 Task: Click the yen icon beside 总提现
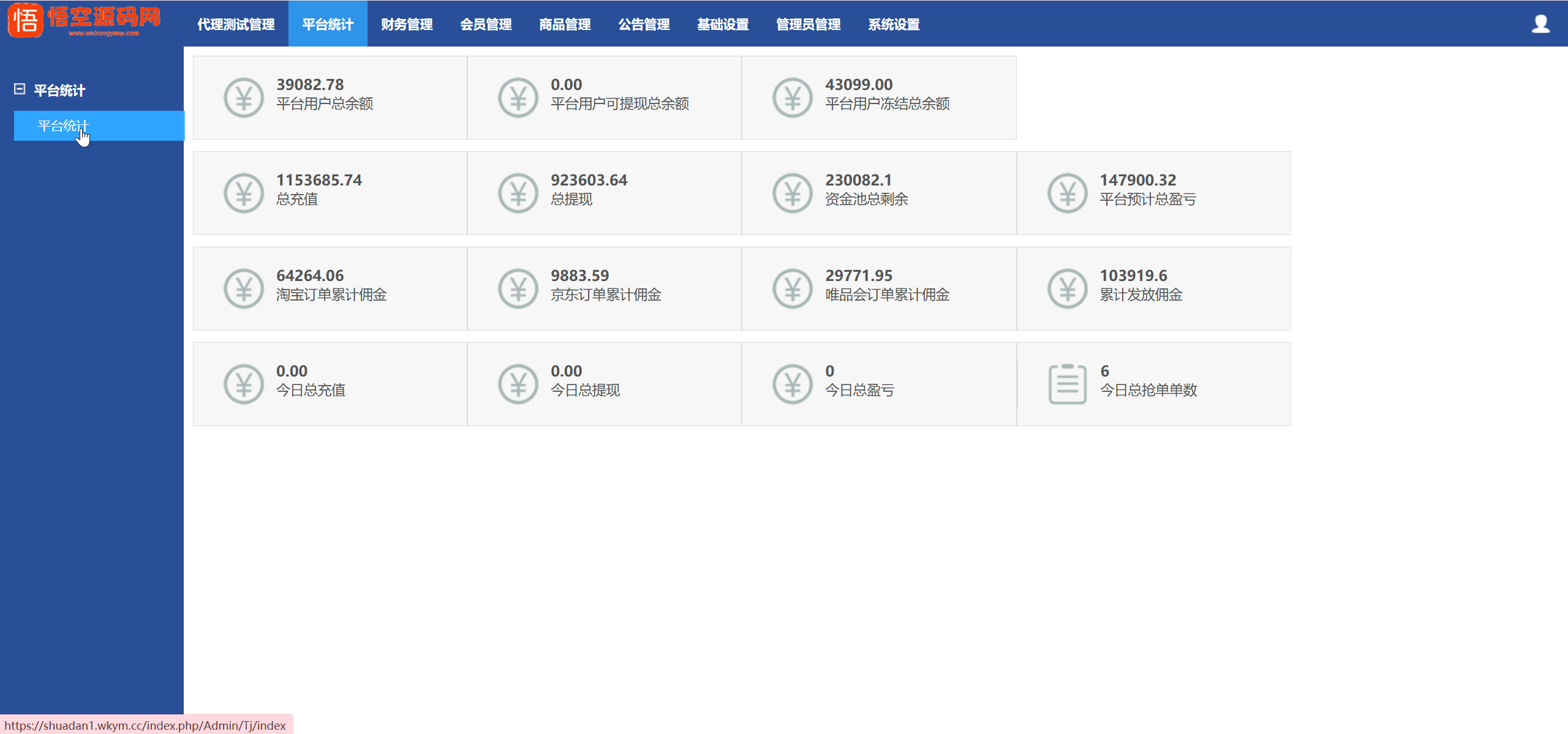tap(518, 193)
